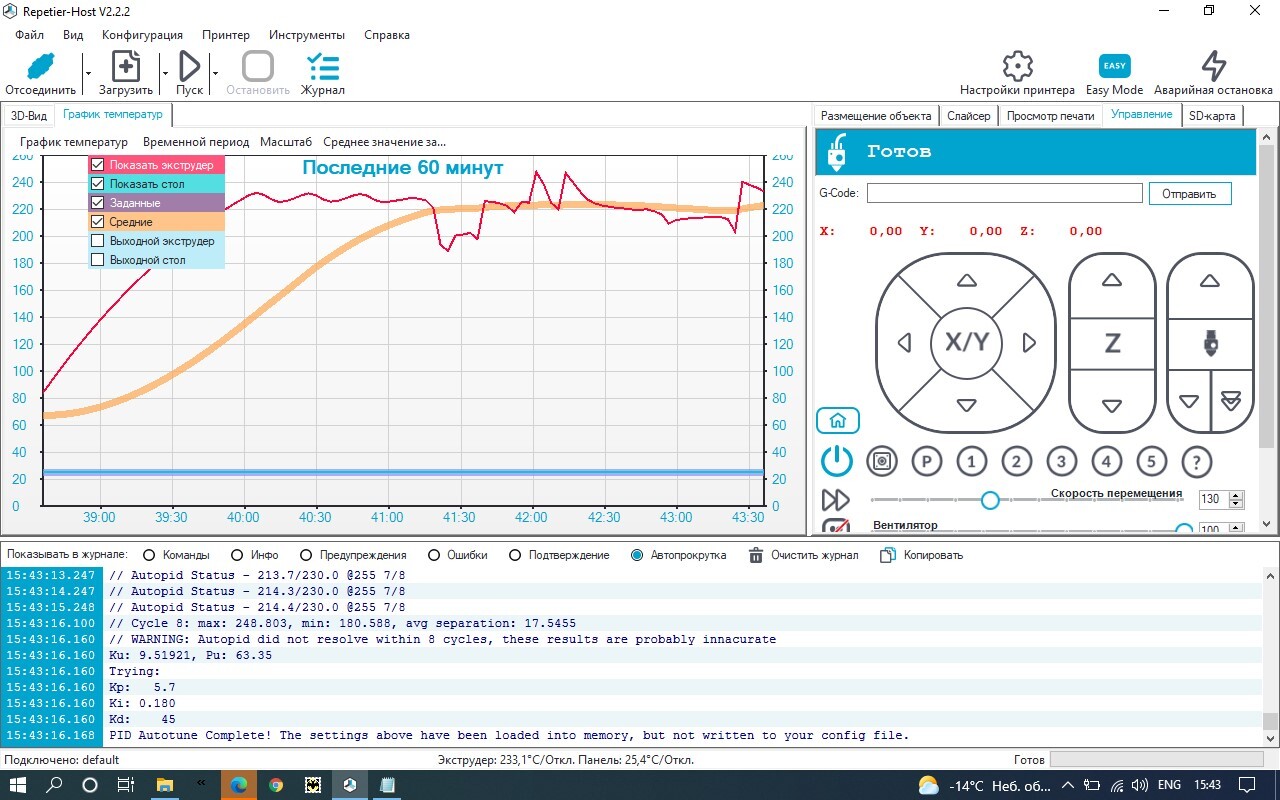Toggle Предупреждения log filter

[x=306, y=555]
